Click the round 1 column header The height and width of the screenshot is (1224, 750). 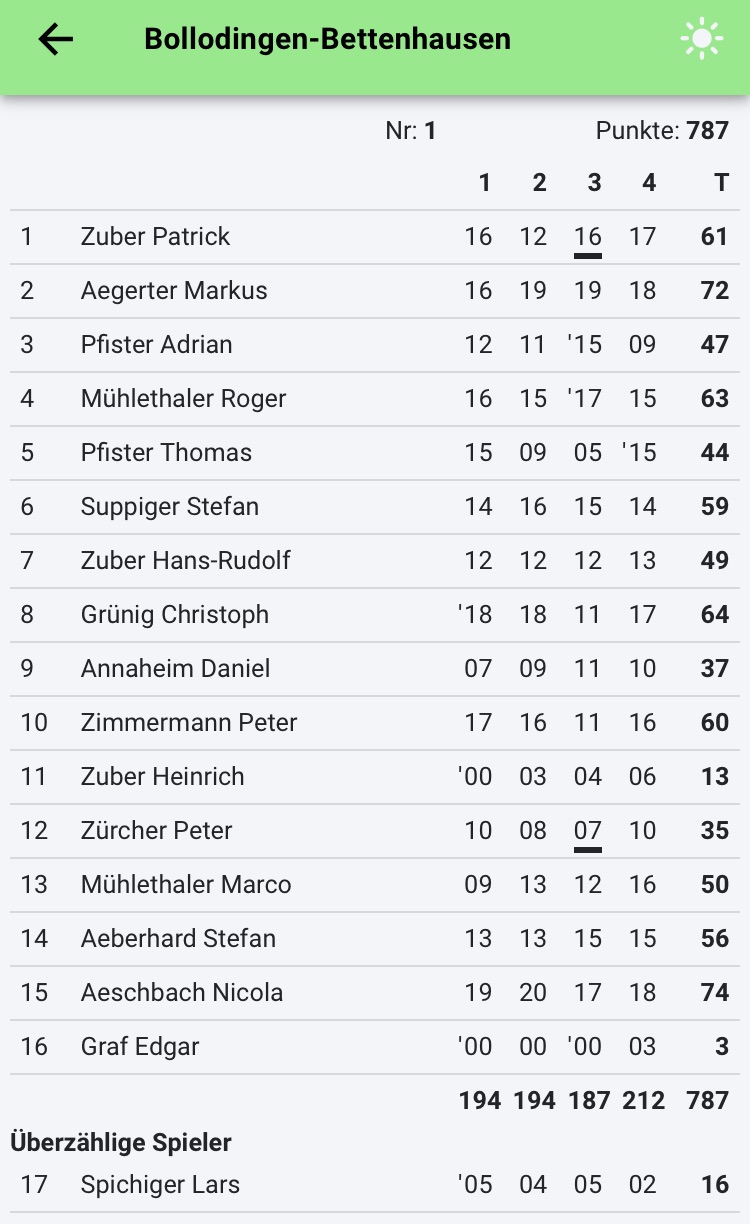(x=485, y=182)
